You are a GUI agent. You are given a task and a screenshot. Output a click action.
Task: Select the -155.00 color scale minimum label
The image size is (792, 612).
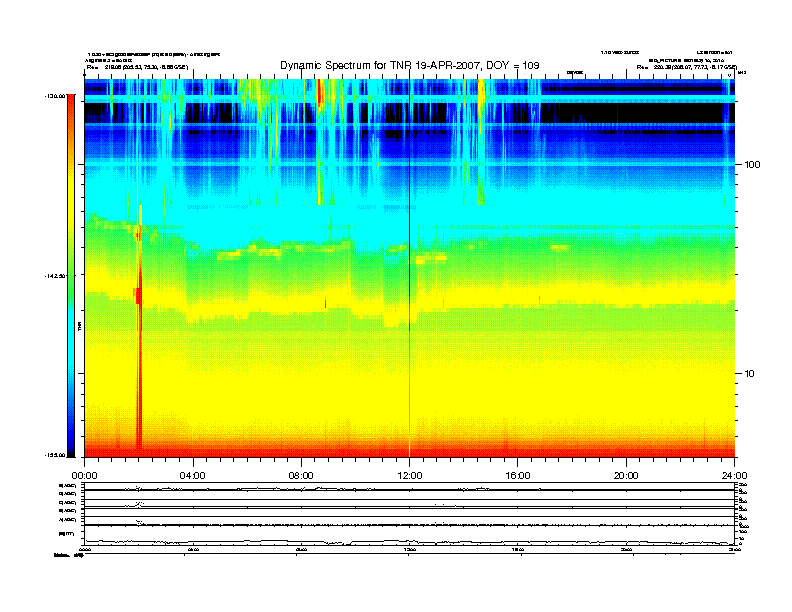(x=56, y=455)
